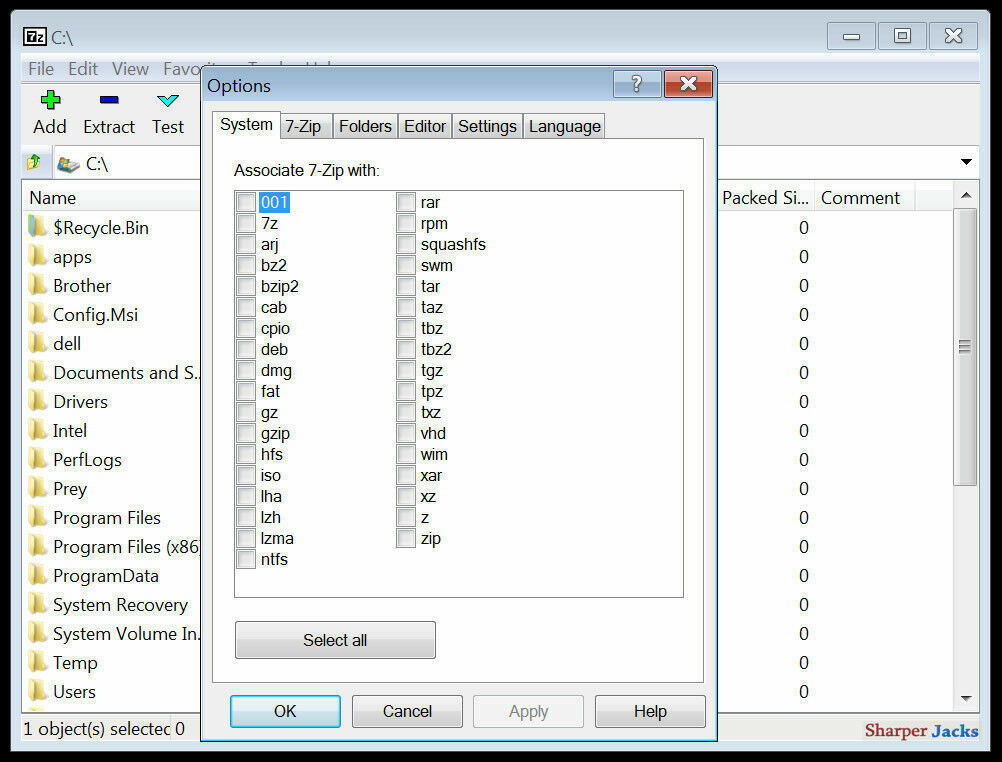1002x762 pixels.
Task: Open $Recycle.Bin folder icon
Action: point(38,226)
